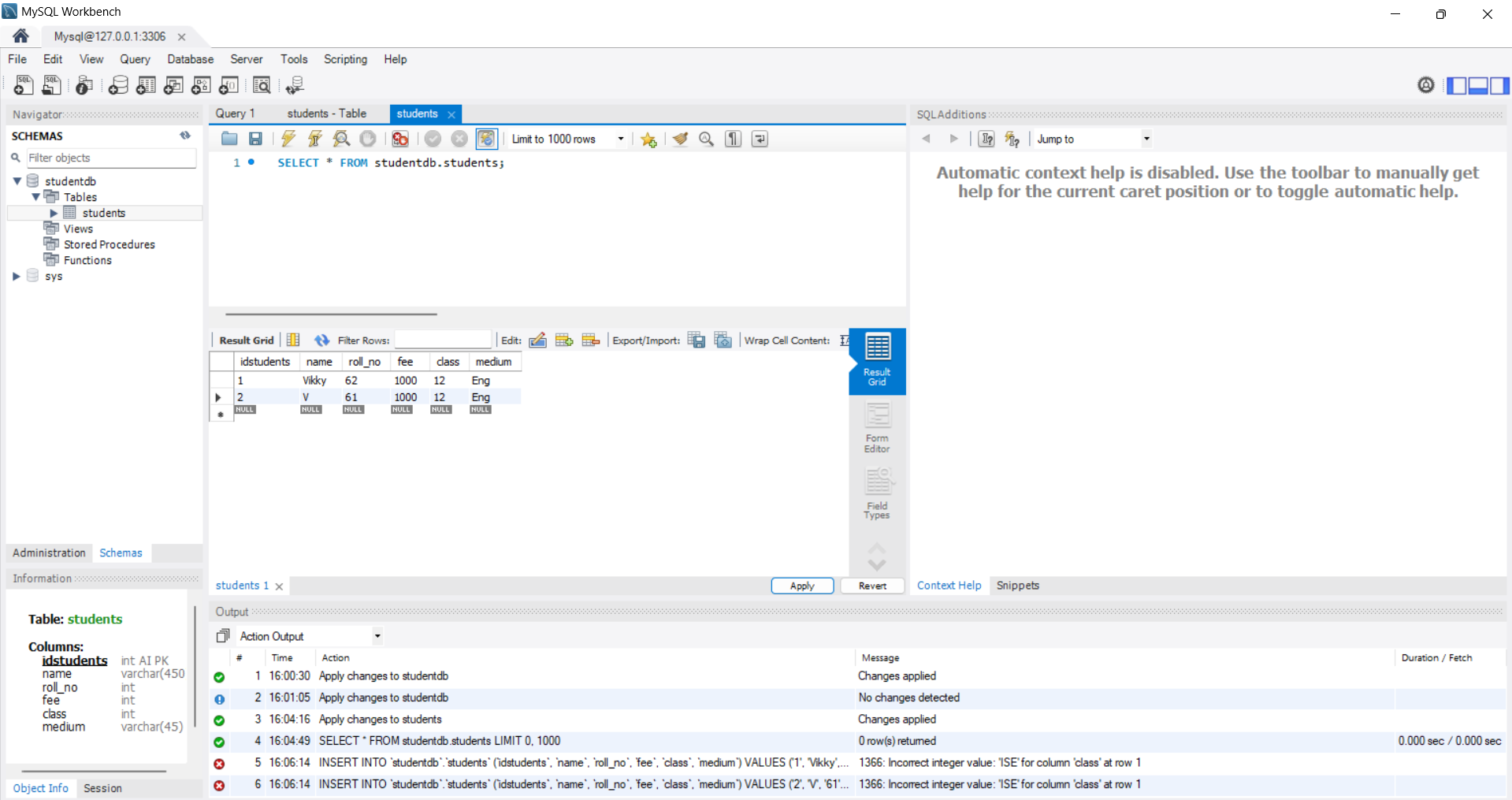This screenshot has height=800, width=1512.
Task: Show the Field Types panel
Action: 877,493
